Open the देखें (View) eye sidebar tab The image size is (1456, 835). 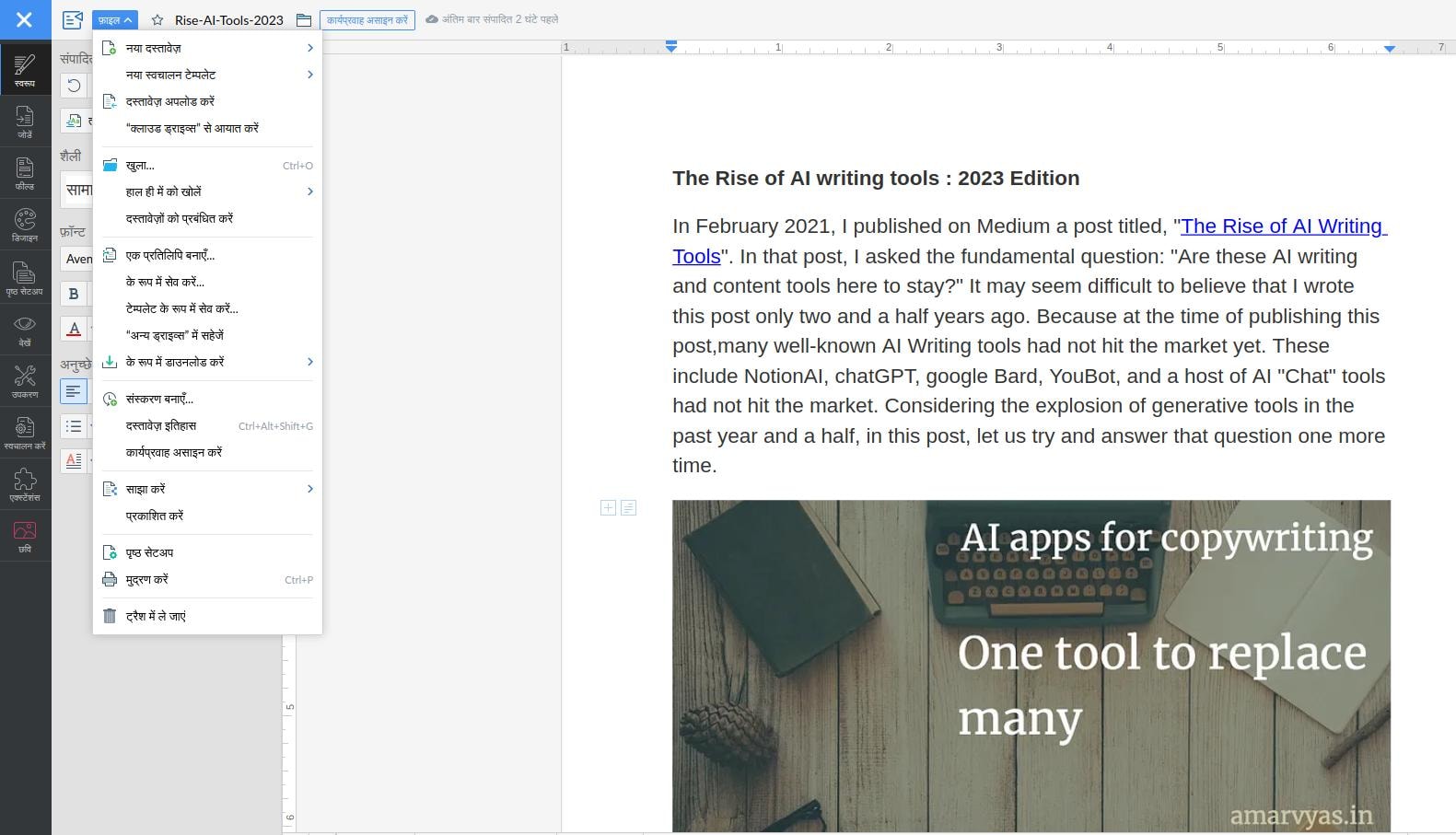coord(25,330)
